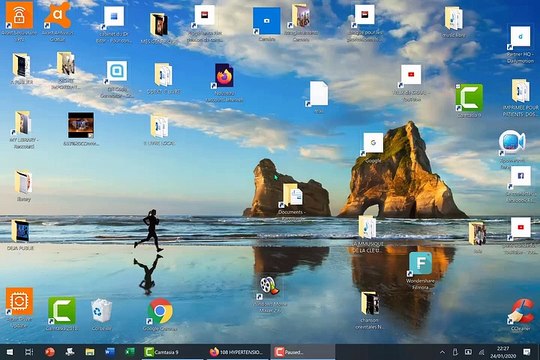Screen dimensions: 540x360
Task: Open the Windows Start menu
Action: pyautogui.click(x=9, y=352)
